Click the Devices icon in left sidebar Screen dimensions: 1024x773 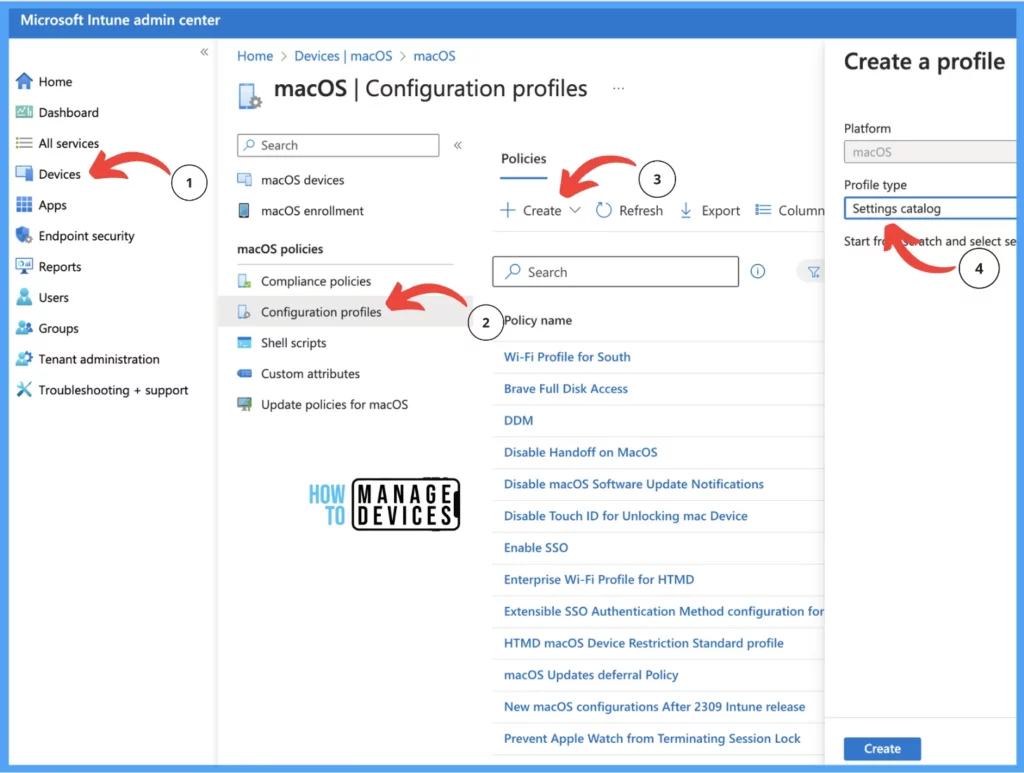pos(25,174)
